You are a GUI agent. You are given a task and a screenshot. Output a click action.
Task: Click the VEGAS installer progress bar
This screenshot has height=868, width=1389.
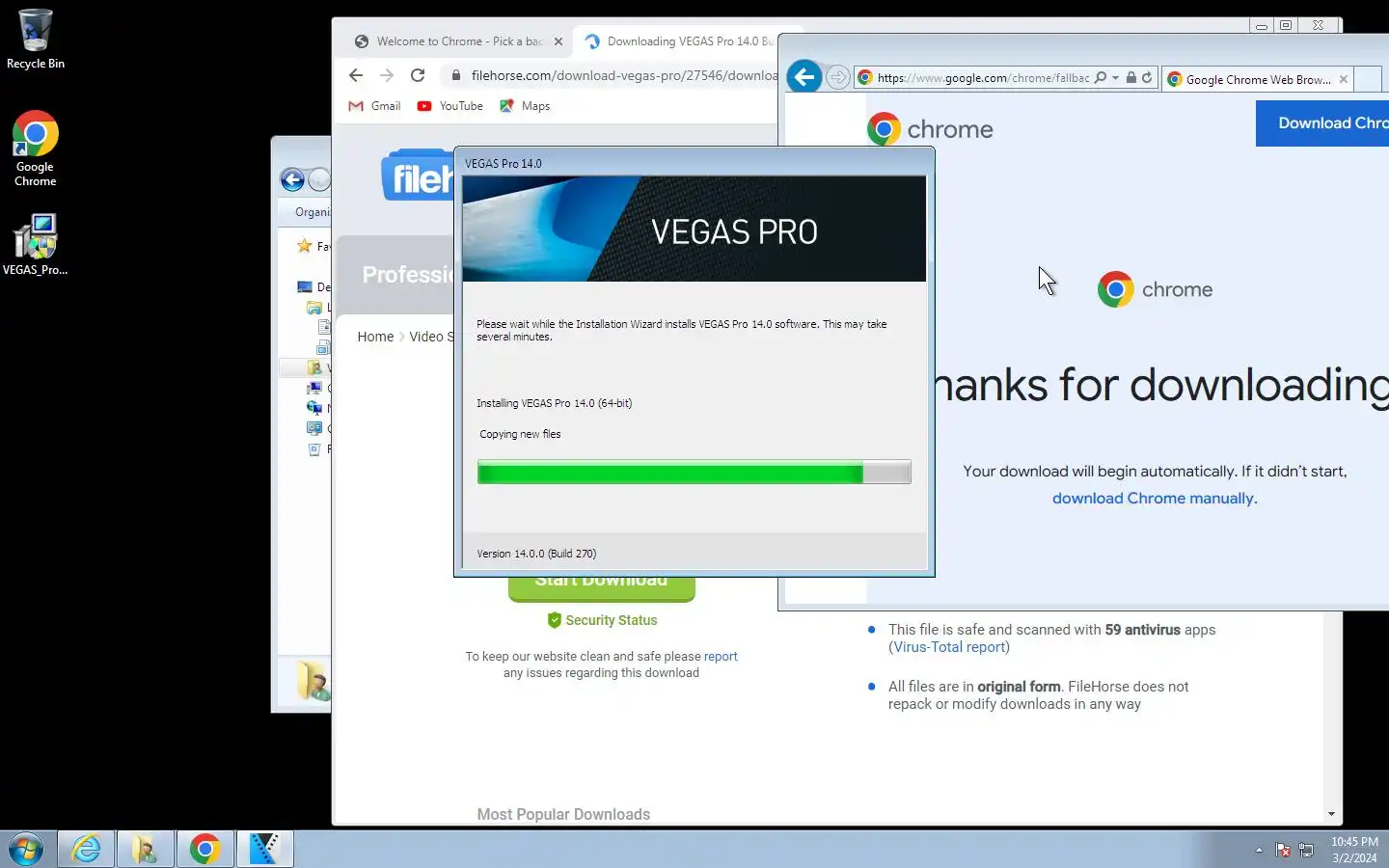point(694,472)
